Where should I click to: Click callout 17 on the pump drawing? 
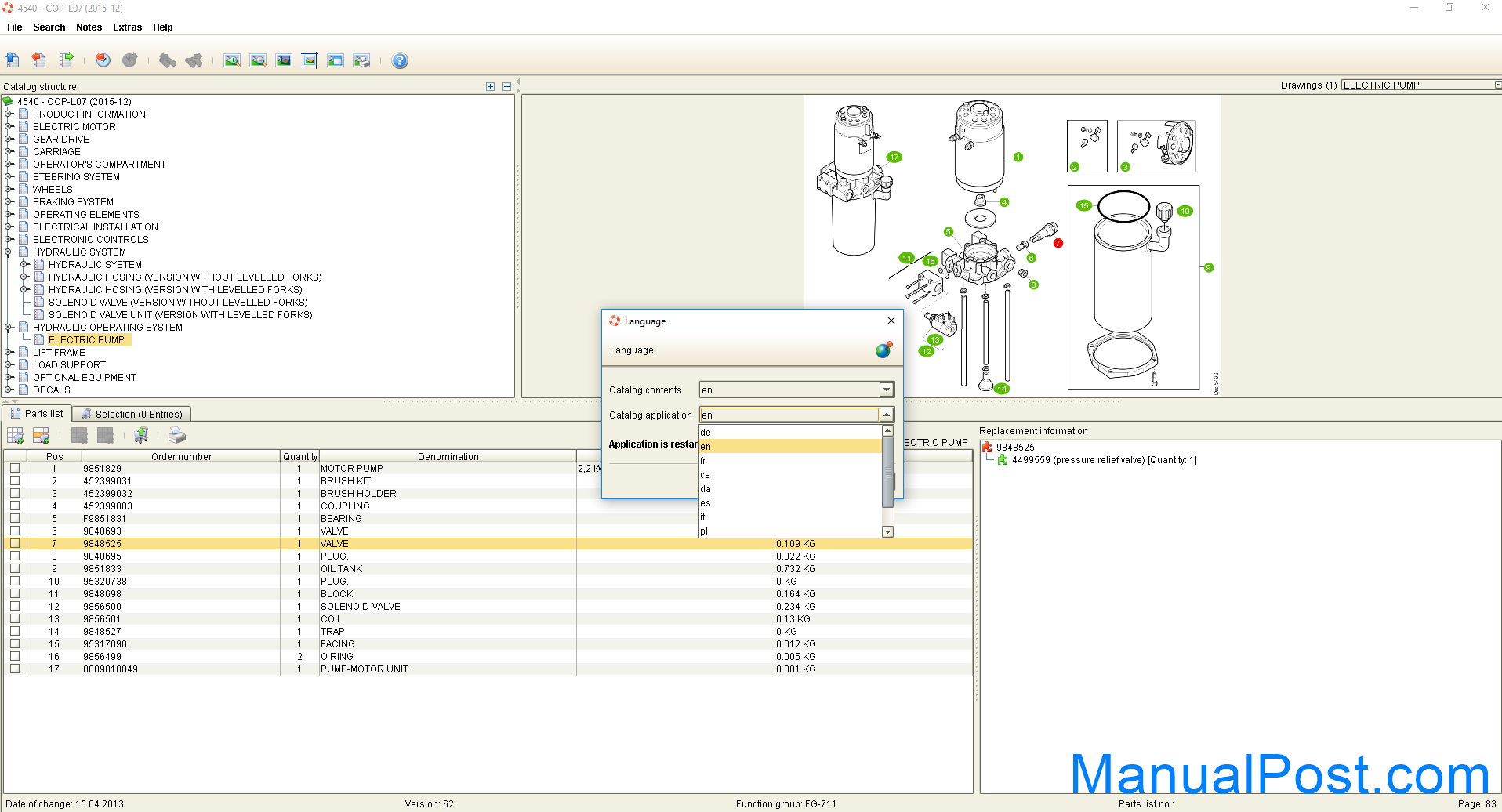[x=894, y=157]
